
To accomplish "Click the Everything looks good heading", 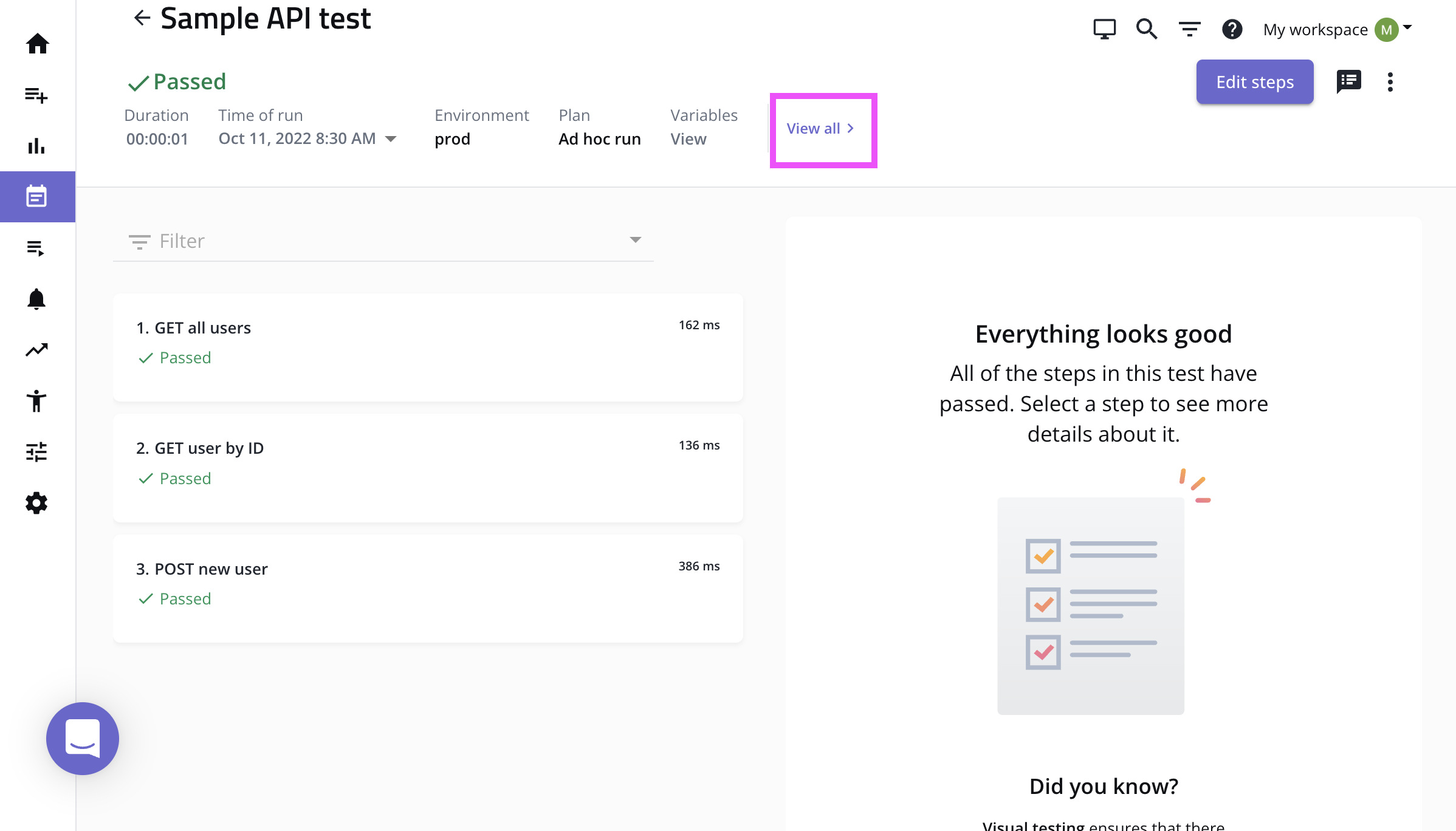I will pyautogui.click(x=1103, y=334).
